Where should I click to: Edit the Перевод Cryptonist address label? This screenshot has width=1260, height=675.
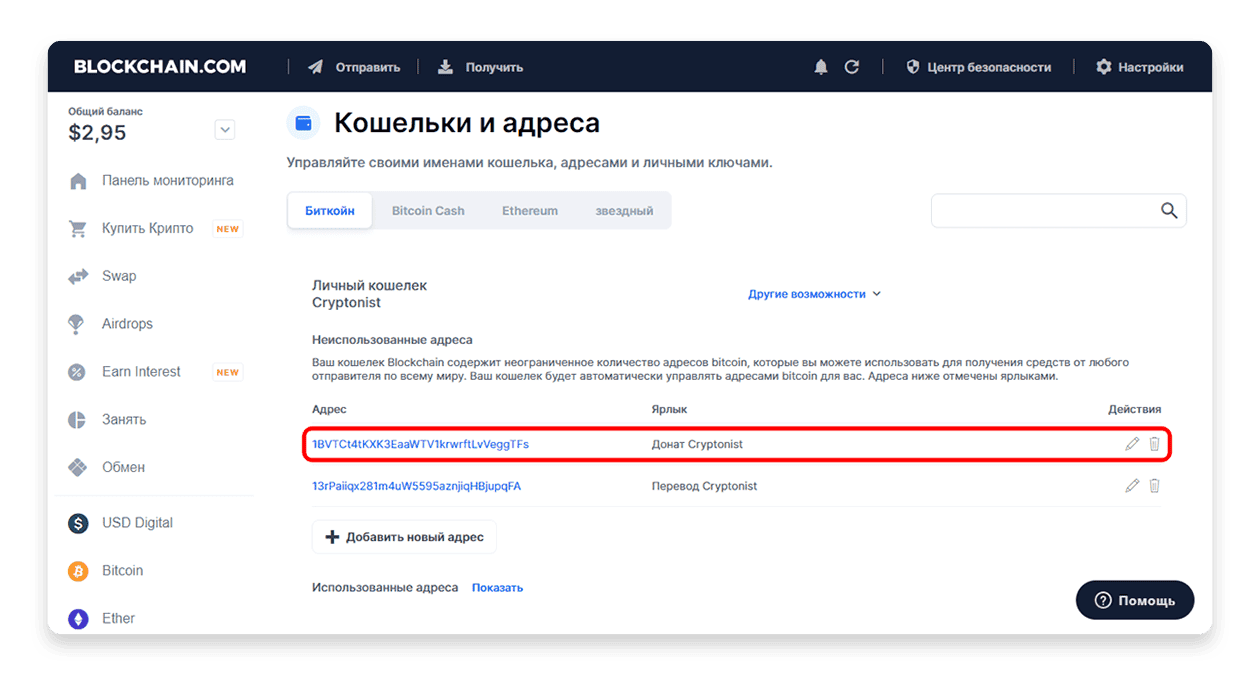point(1132,486)
